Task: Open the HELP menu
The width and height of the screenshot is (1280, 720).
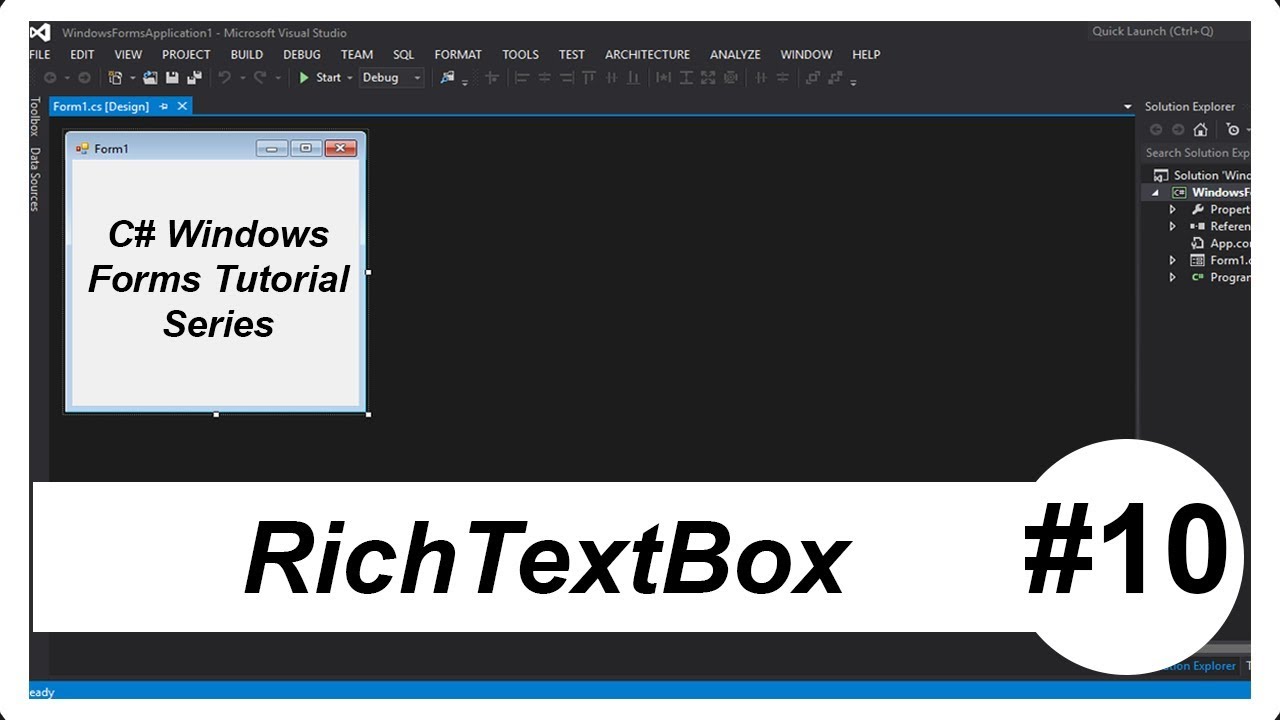Action: tap(866, 55)
